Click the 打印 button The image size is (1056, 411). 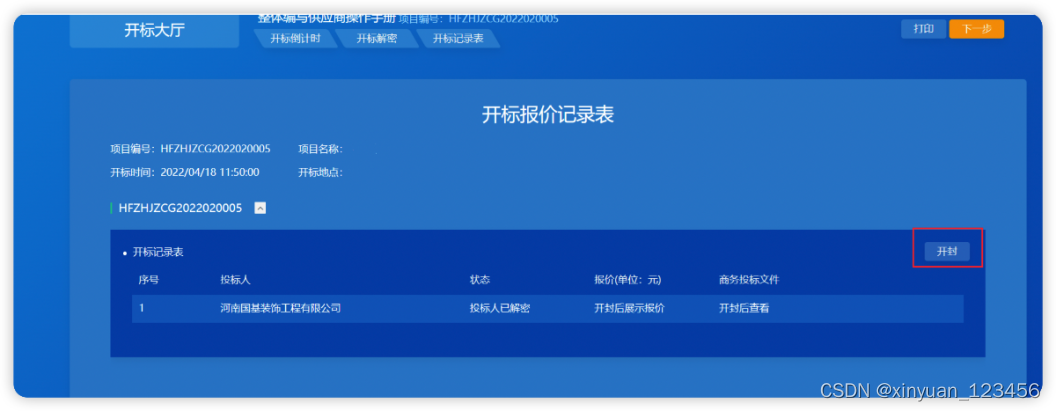point(923,29)
